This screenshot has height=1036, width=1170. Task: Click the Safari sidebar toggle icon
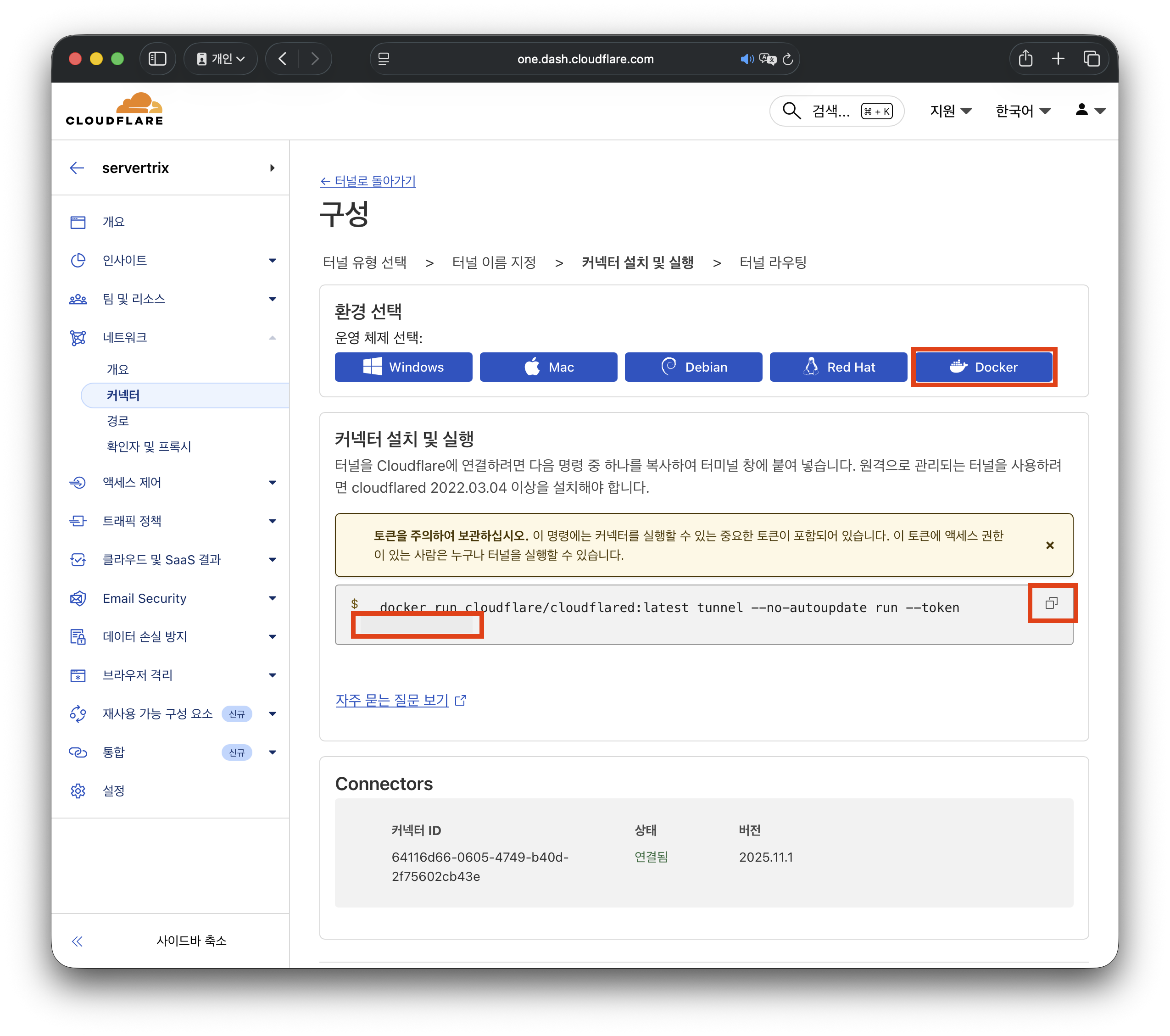(157, 59)
